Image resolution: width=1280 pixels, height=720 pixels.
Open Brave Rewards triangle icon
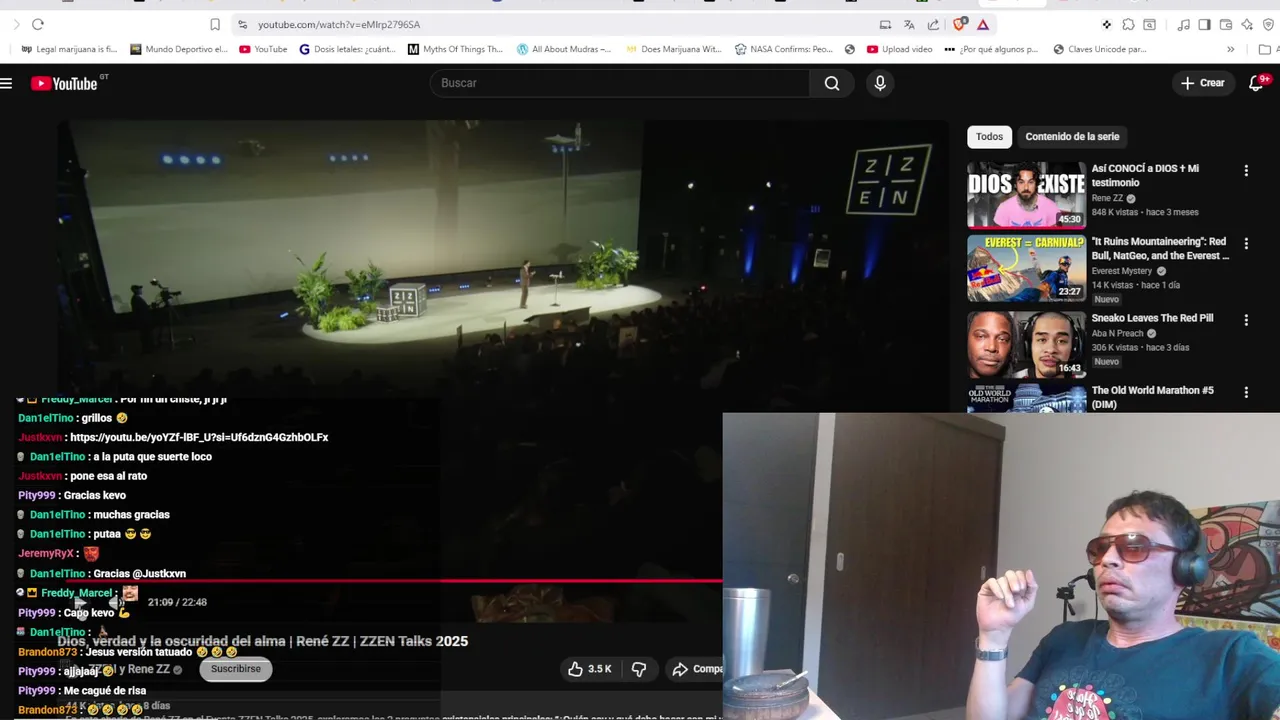[983, 24]
